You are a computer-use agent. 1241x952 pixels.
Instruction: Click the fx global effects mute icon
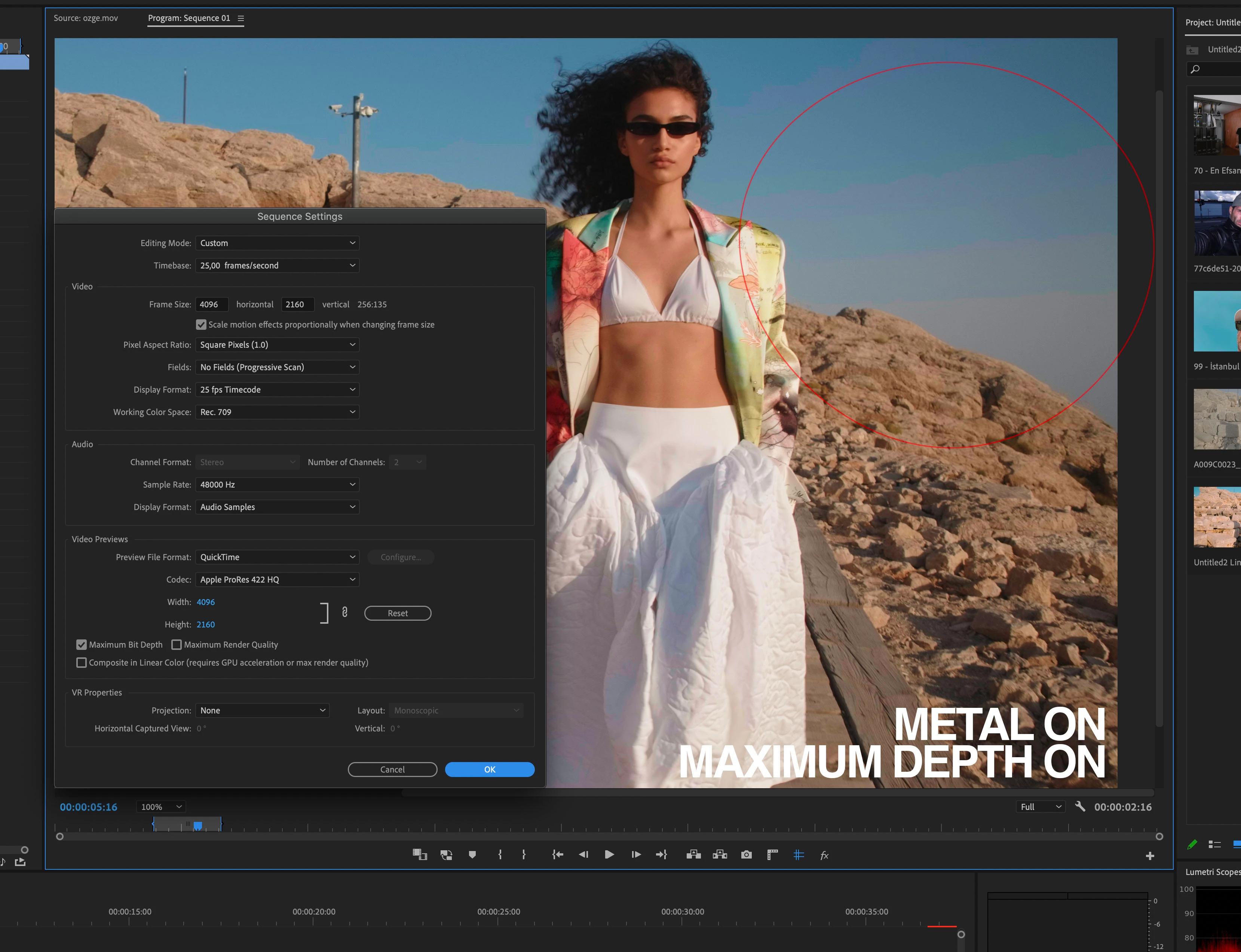pyautogui.click(x=824, y=855)
